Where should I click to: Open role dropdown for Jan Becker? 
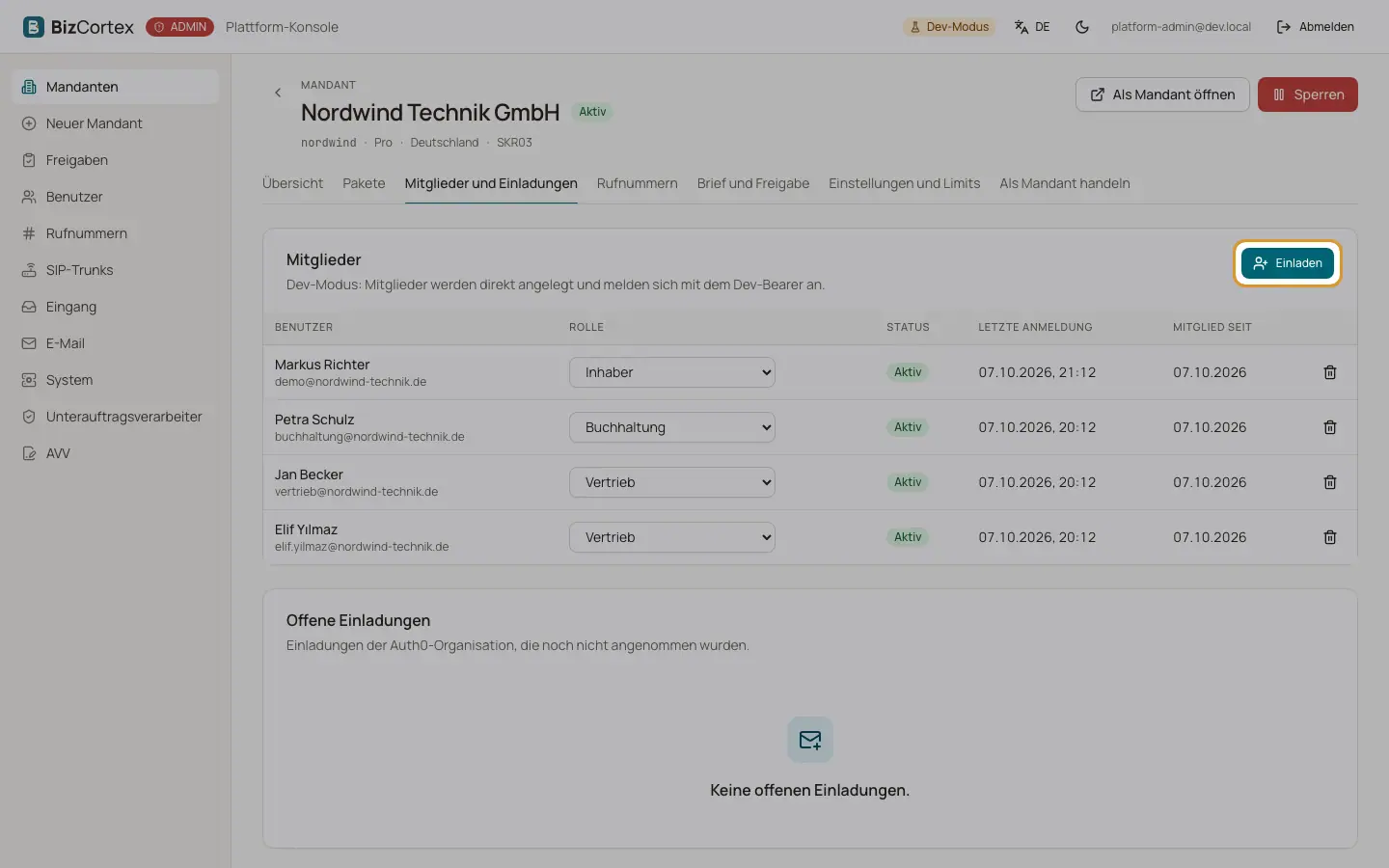[672, 482]
